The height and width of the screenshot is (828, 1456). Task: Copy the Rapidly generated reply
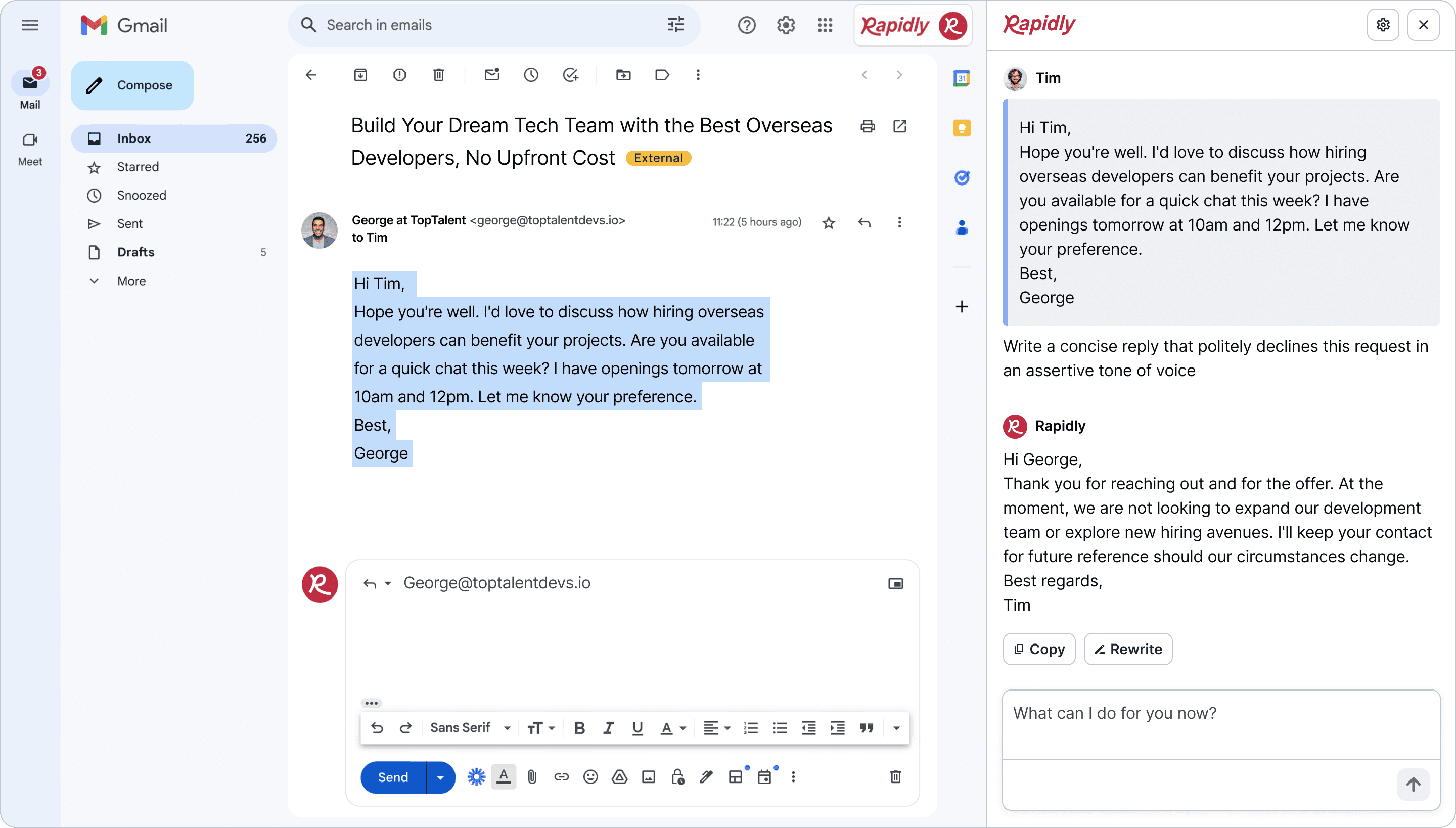pos(1039,649)
